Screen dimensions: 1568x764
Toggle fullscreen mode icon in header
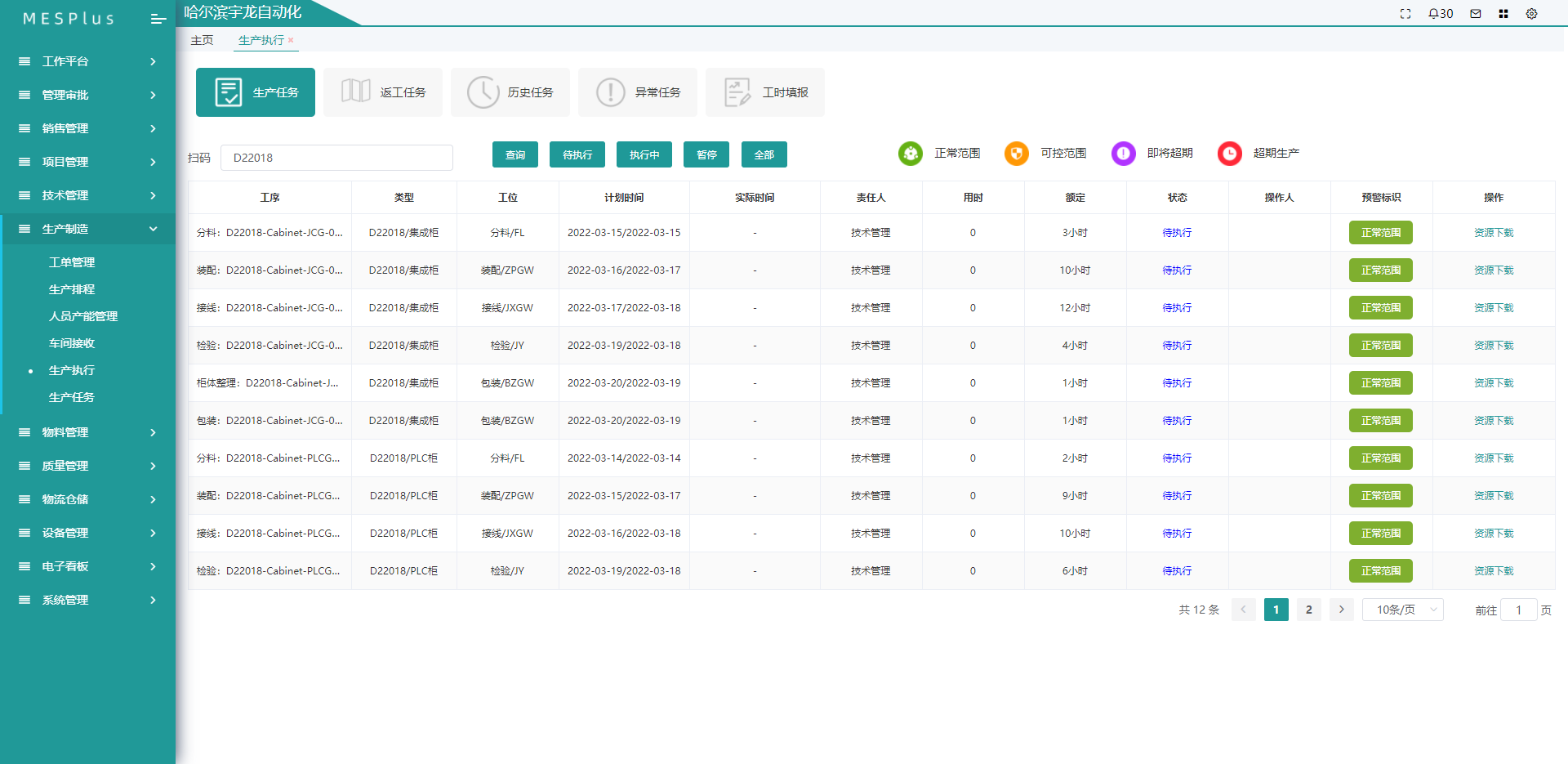coord(1405,14)
